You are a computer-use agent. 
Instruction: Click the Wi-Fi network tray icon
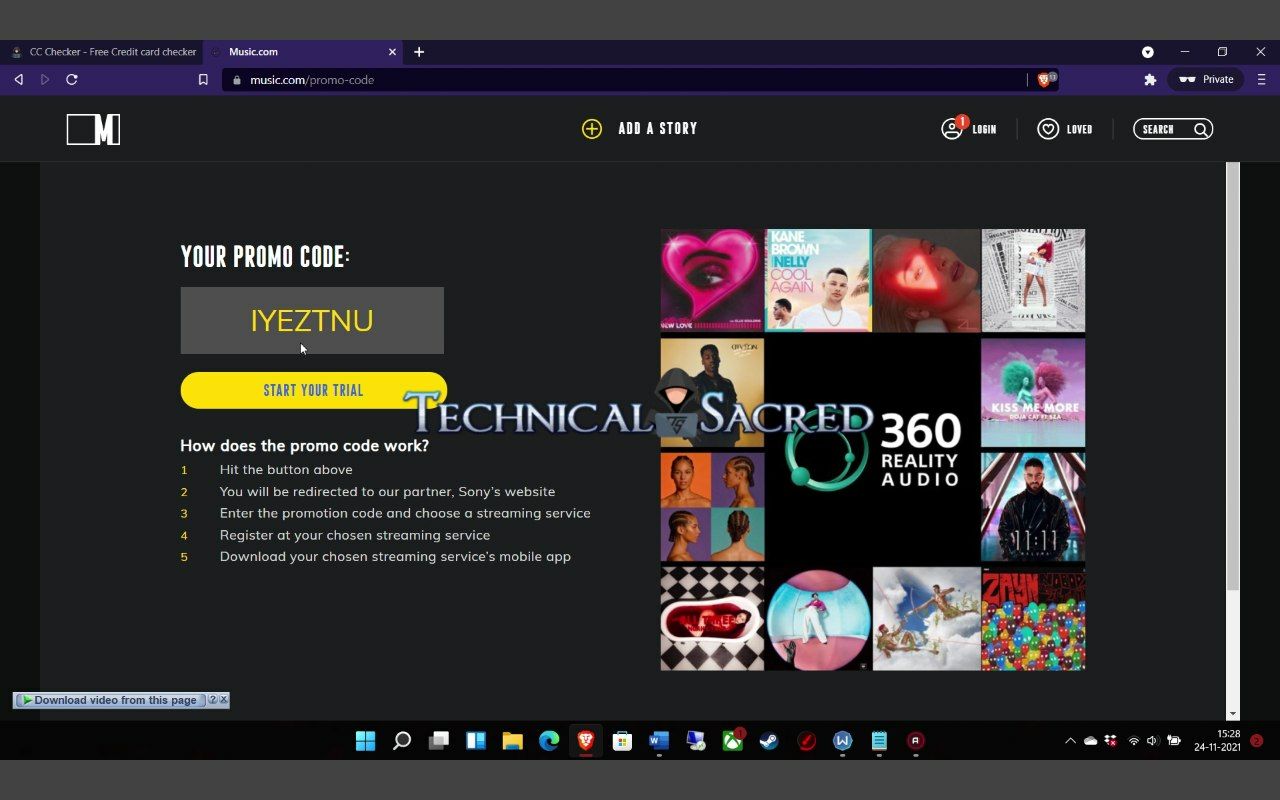coord(1133,741)
